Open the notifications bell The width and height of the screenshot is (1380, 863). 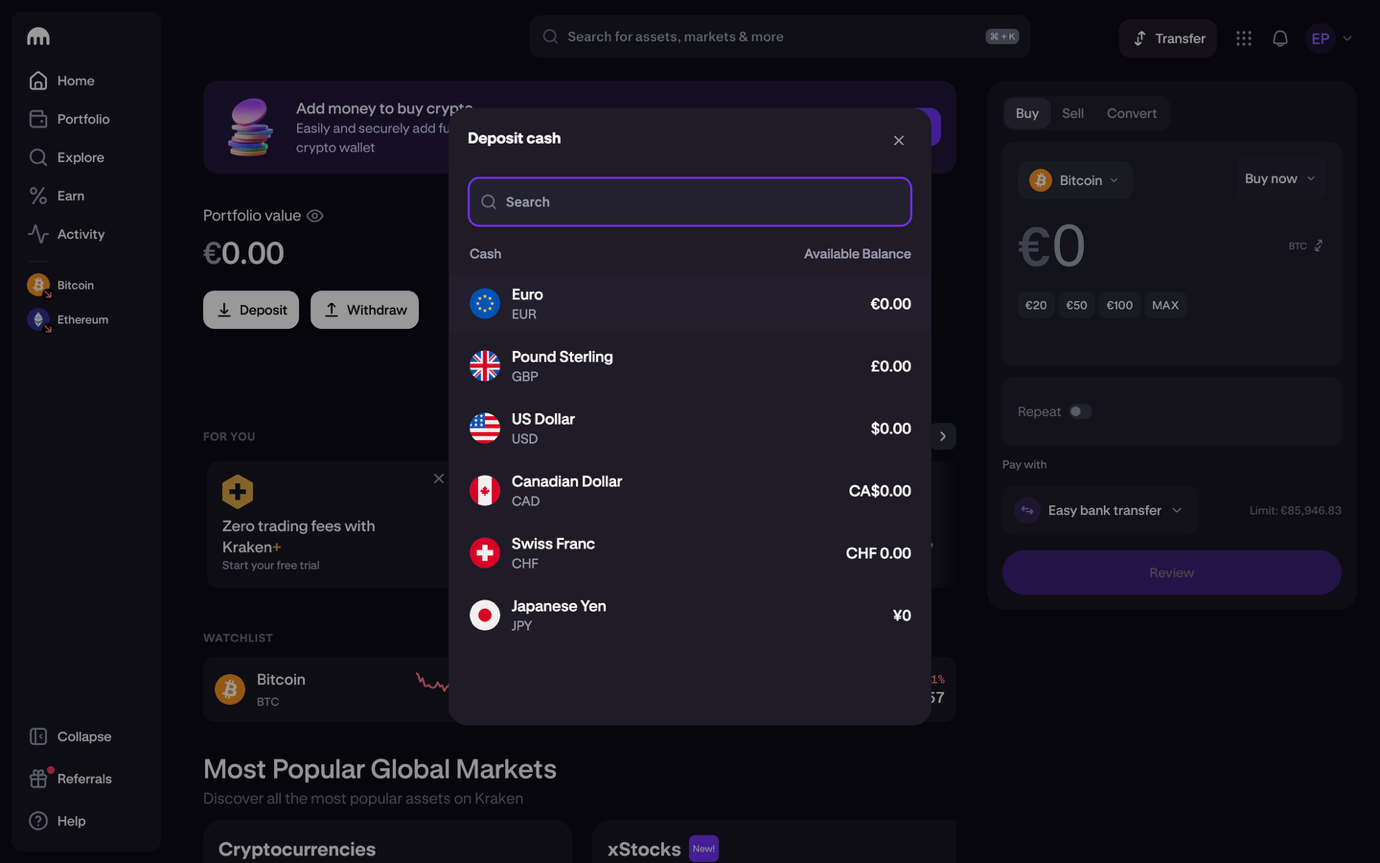[1280, 38]
